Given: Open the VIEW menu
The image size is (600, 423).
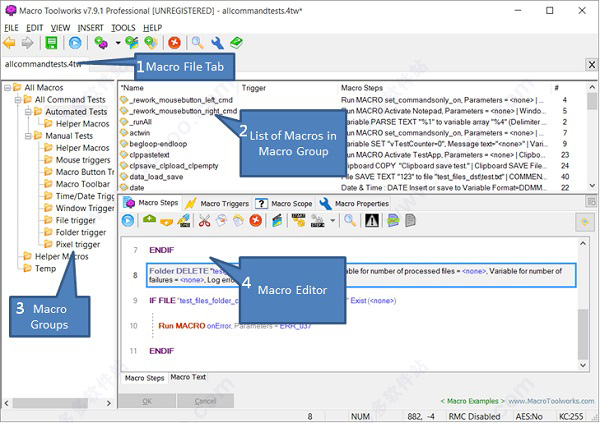Looking at the screenshot, I should [x=60, y=28].
